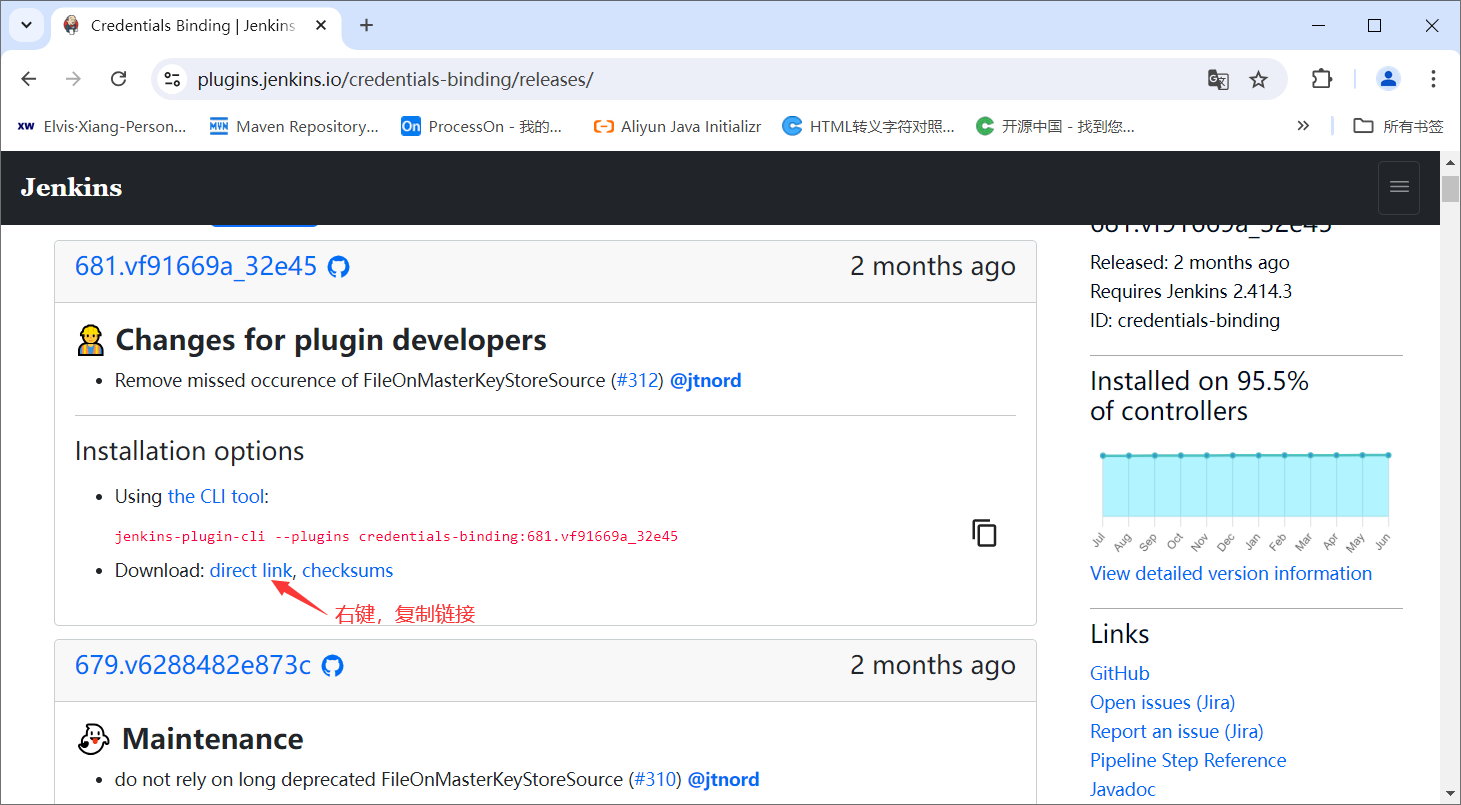Open Chrome three-dot menu
The image size is (1461, 805).
(1433, 79)
